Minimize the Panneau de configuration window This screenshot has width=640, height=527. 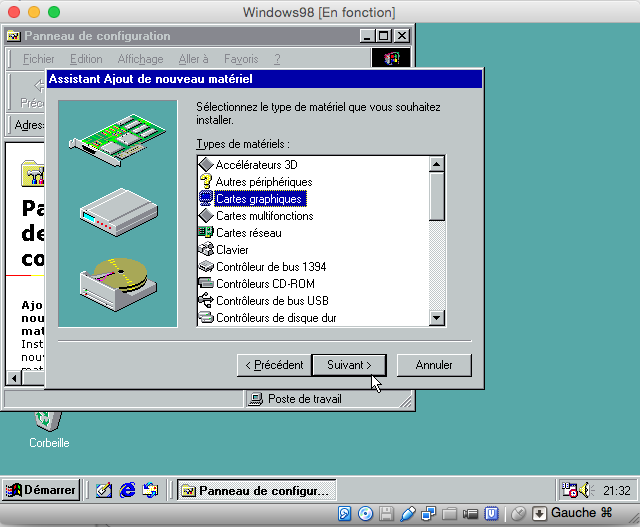[367, 36]
